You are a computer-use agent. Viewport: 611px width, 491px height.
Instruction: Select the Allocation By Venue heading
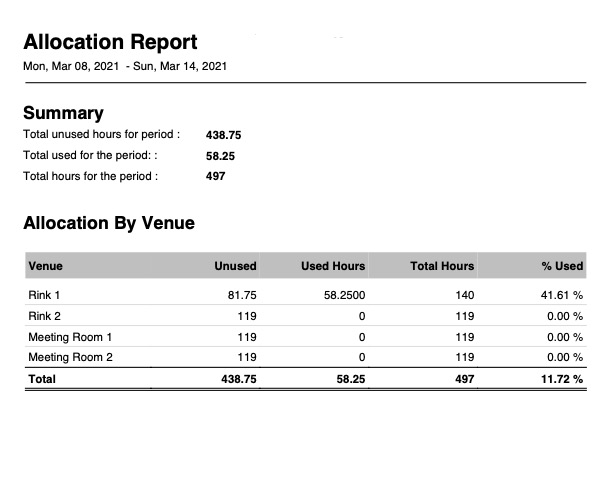pos(109,223)
